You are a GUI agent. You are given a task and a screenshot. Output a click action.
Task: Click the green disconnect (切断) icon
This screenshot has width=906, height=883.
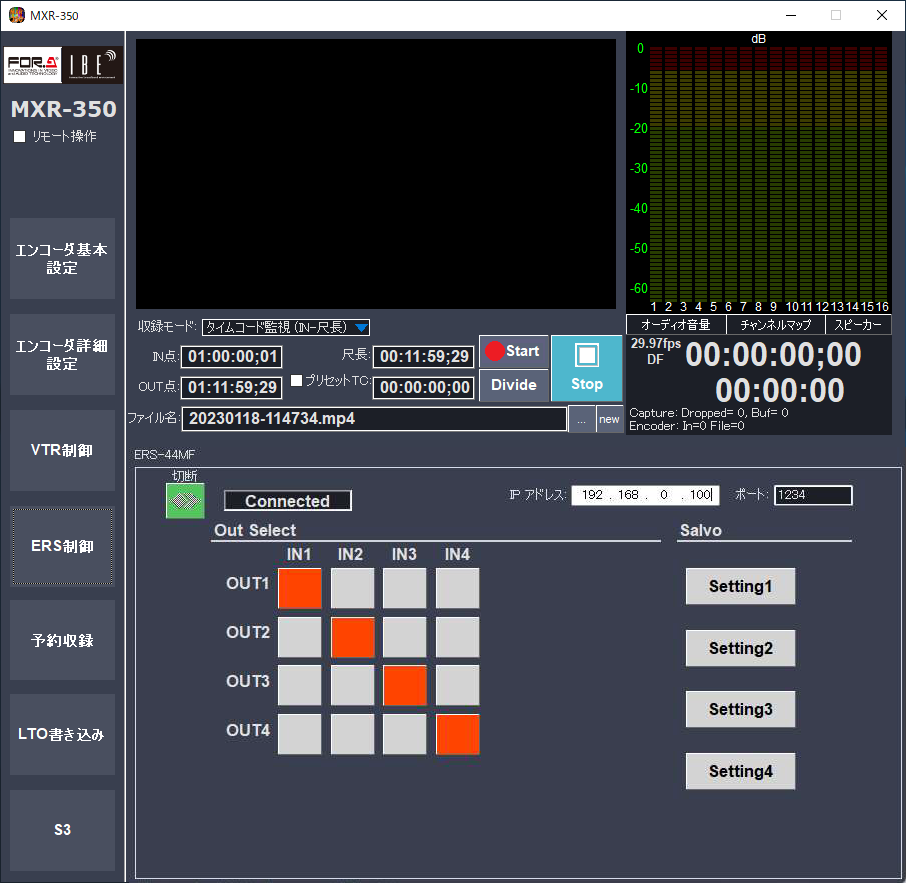(x=185, y=501)
